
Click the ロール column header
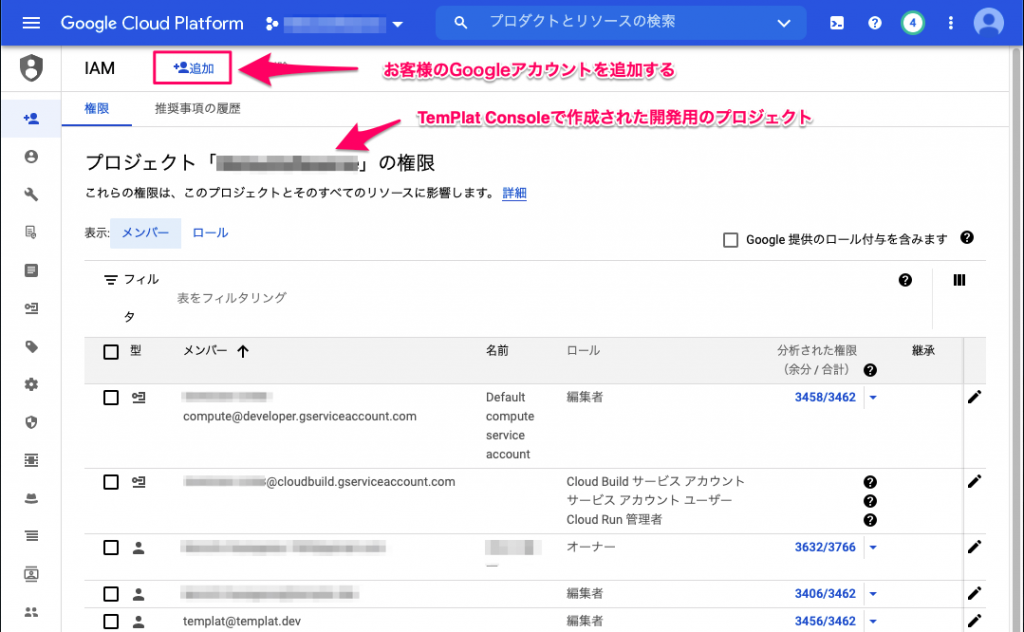tap(583, 351)
